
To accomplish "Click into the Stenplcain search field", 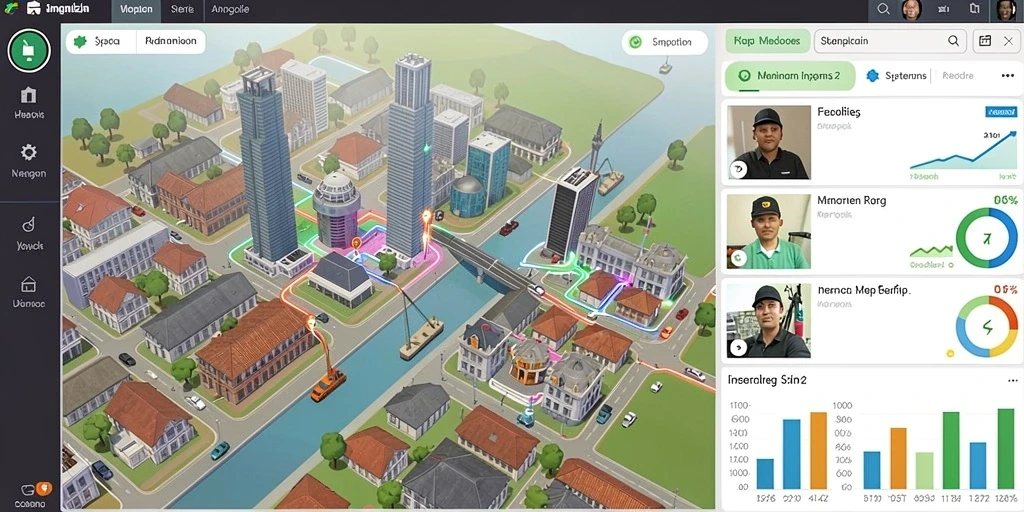I will (890, 40).
